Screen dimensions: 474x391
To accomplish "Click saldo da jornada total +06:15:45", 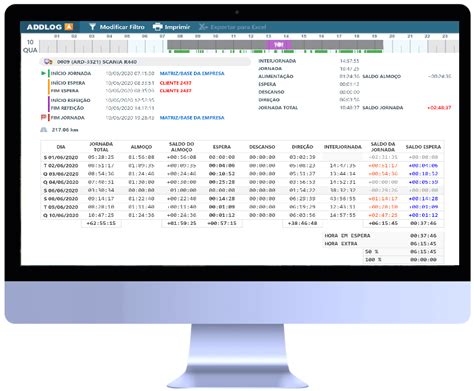I will click(383, 223).
